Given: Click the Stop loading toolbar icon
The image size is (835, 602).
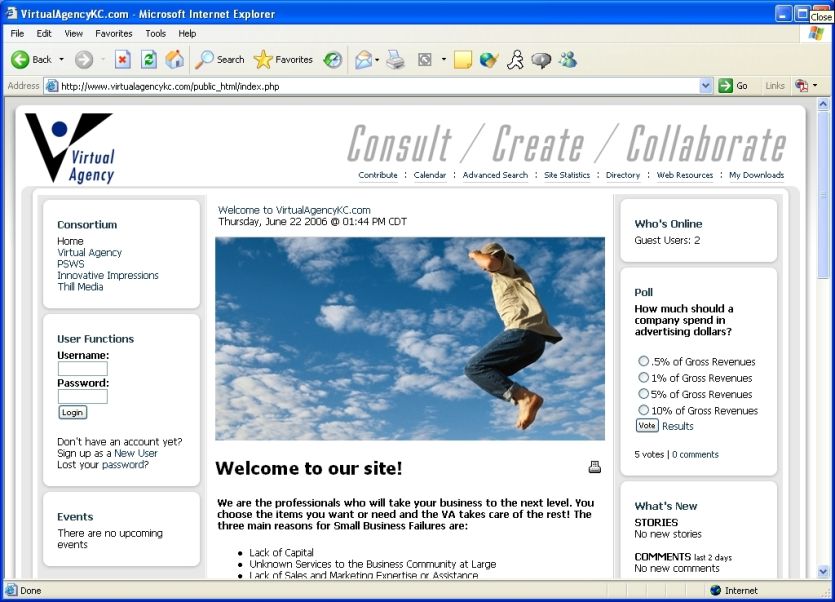Looking at the screenshot, I should (x=123, y=60).
